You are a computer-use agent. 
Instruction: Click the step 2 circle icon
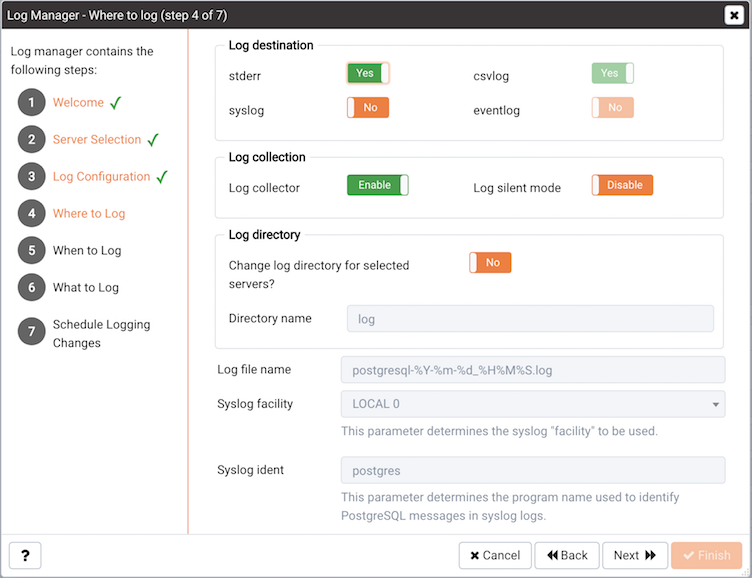[x=32, y=139]
